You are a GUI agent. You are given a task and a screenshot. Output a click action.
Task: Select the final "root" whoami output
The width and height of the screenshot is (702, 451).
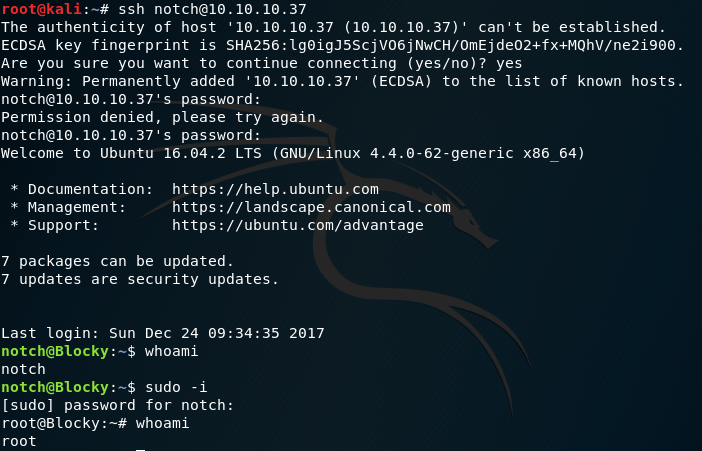tap(19, 441)
